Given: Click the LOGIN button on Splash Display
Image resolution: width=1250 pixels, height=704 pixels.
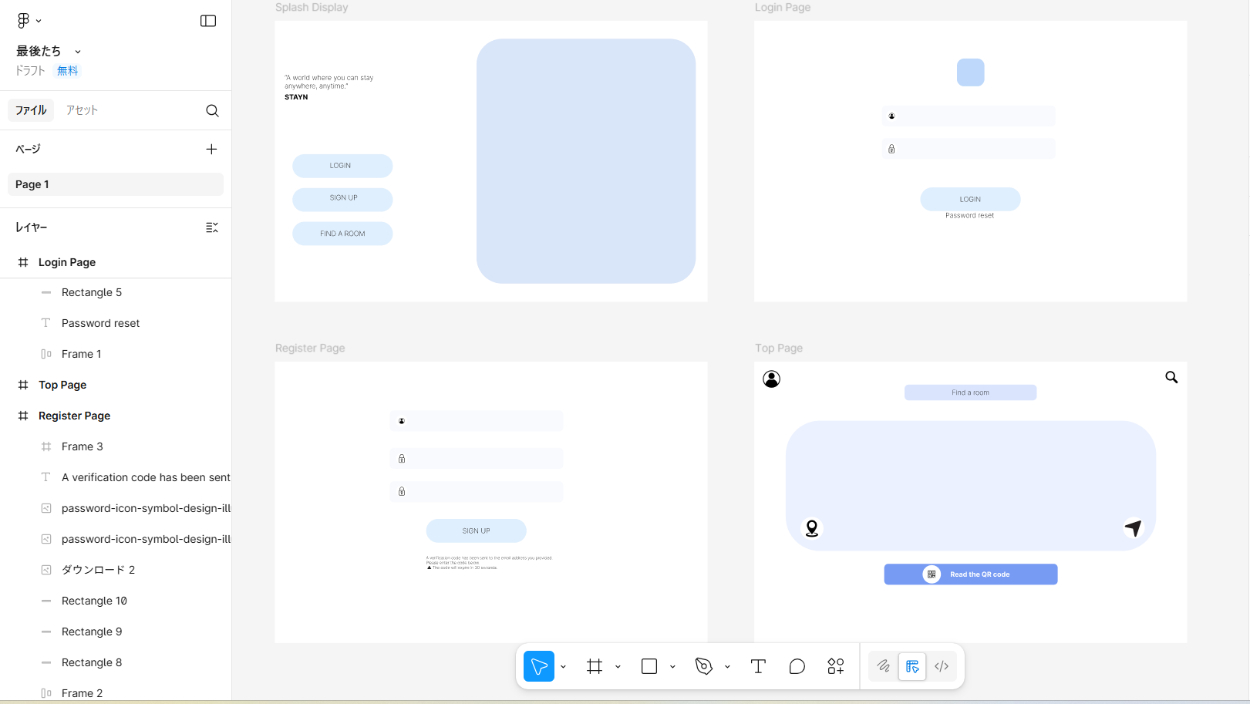Looking at the screenshot, I should coord(342,166).
